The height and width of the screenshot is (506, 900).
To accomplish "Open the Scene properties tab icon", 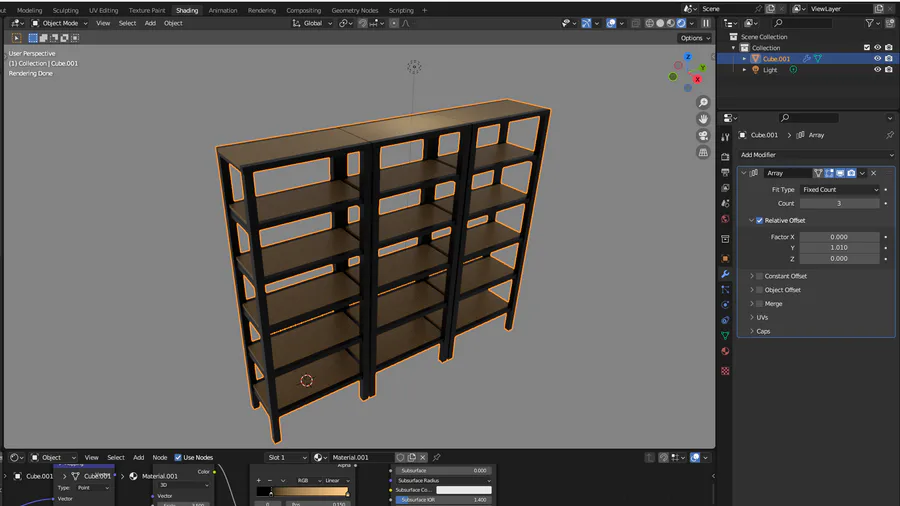I will pos(725,203).
